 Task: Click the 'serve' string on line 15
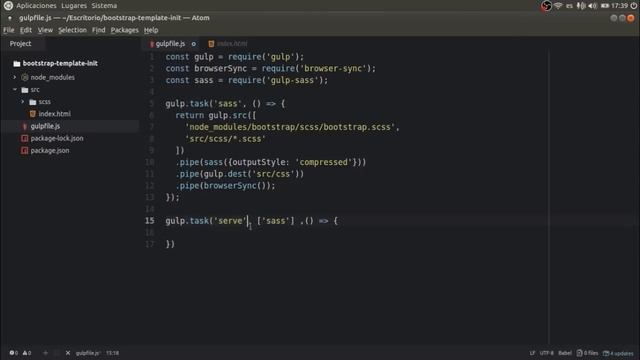230,221
